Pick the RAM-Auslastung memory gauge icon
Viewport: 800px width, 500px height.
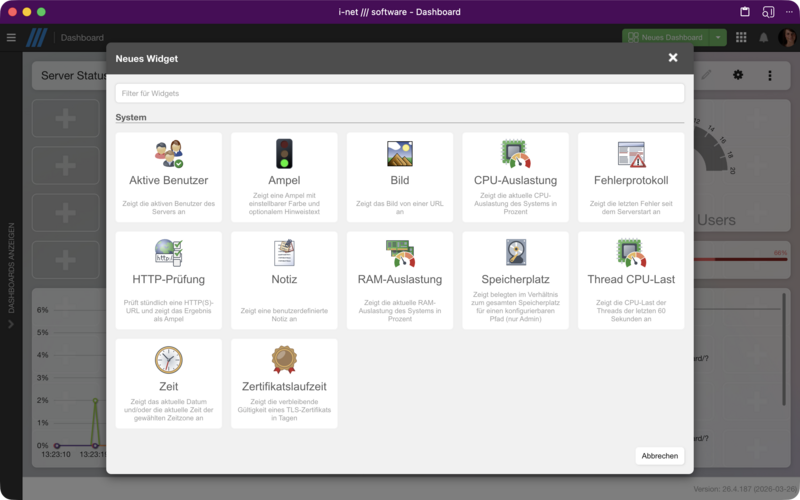tap(400, 253)
